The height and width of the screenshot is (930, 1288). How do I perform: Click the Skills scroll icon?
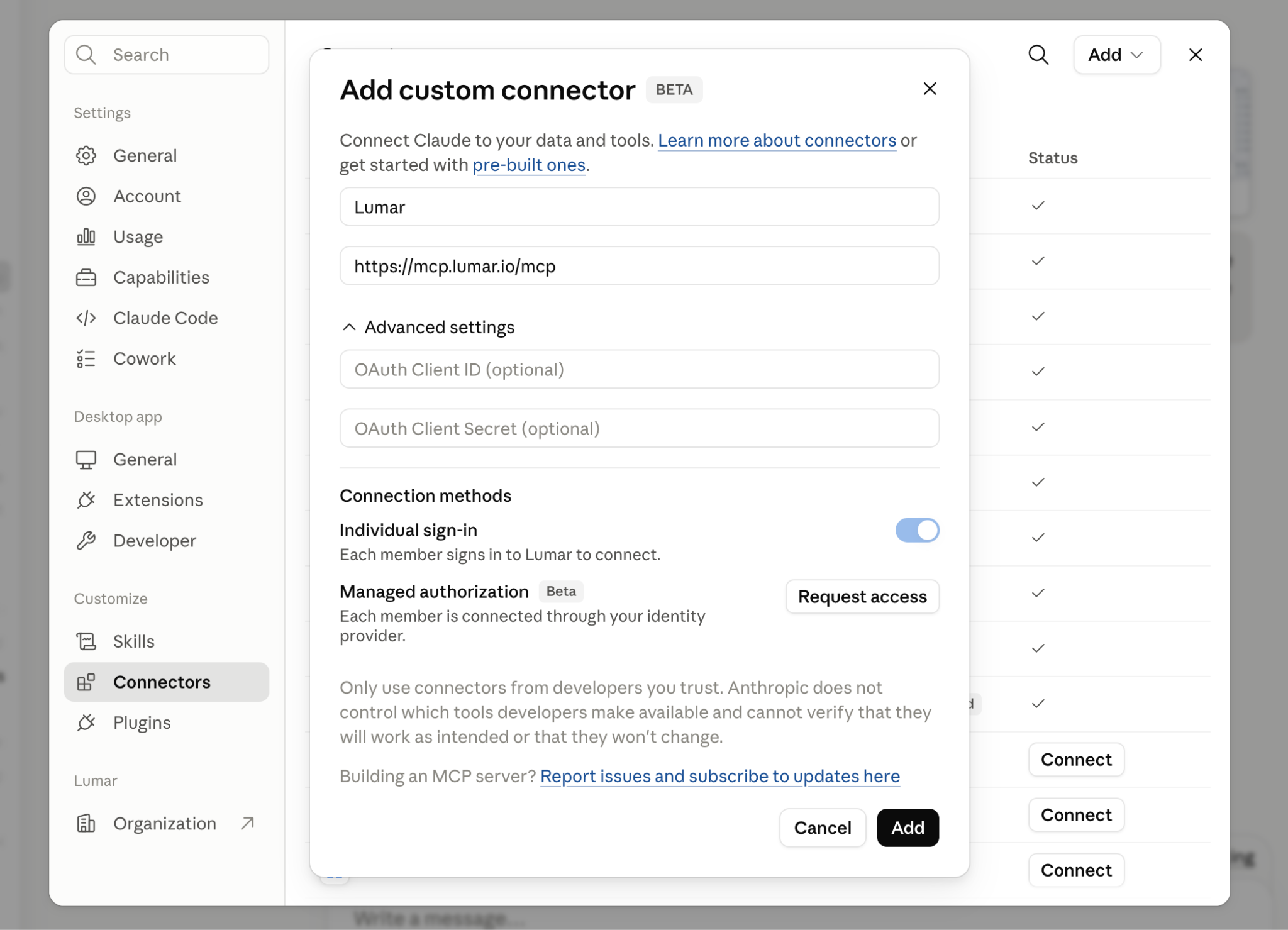pyautogui.click(x=86, y=641)
